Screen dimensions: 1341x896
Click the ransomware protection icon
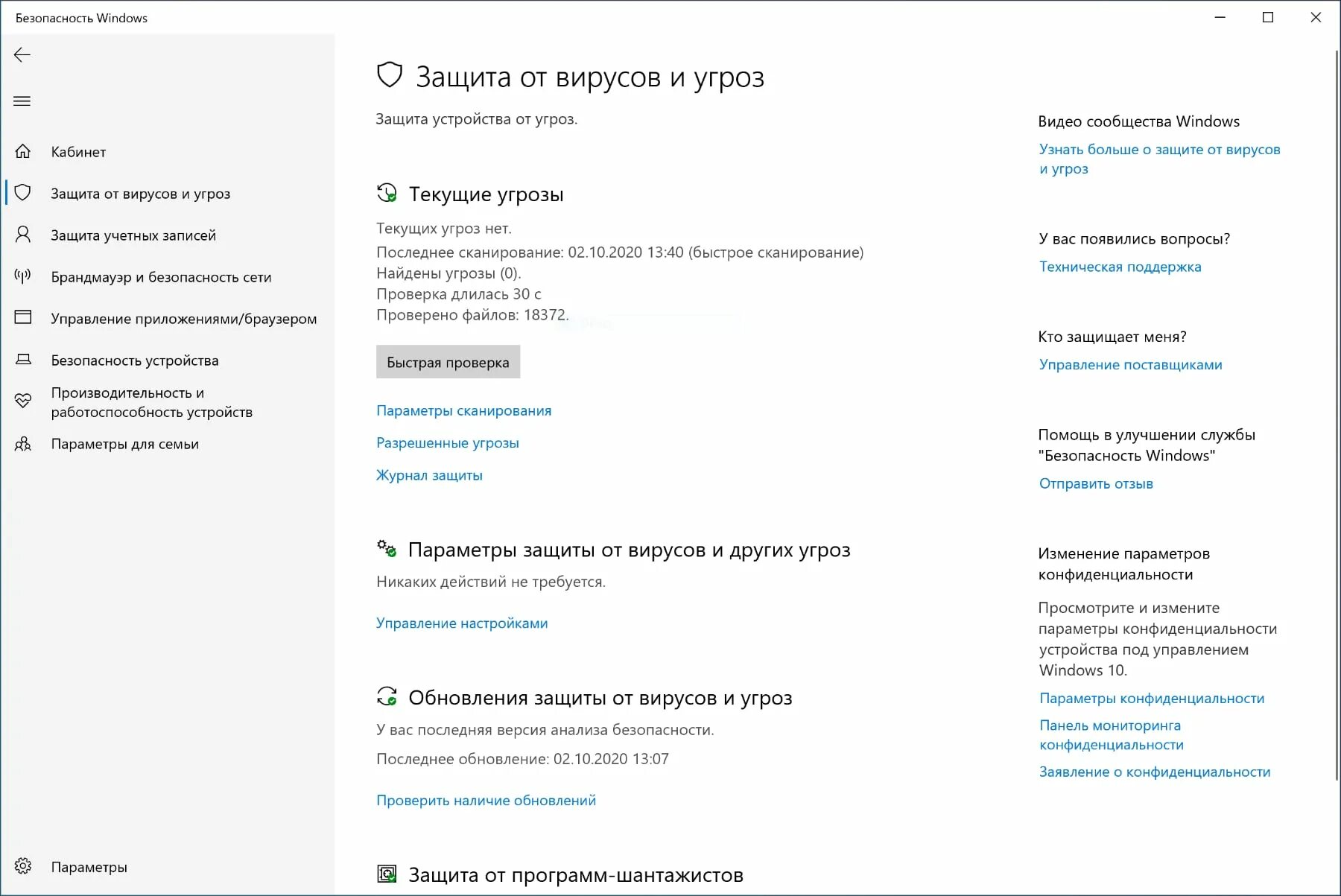point(387,874)
